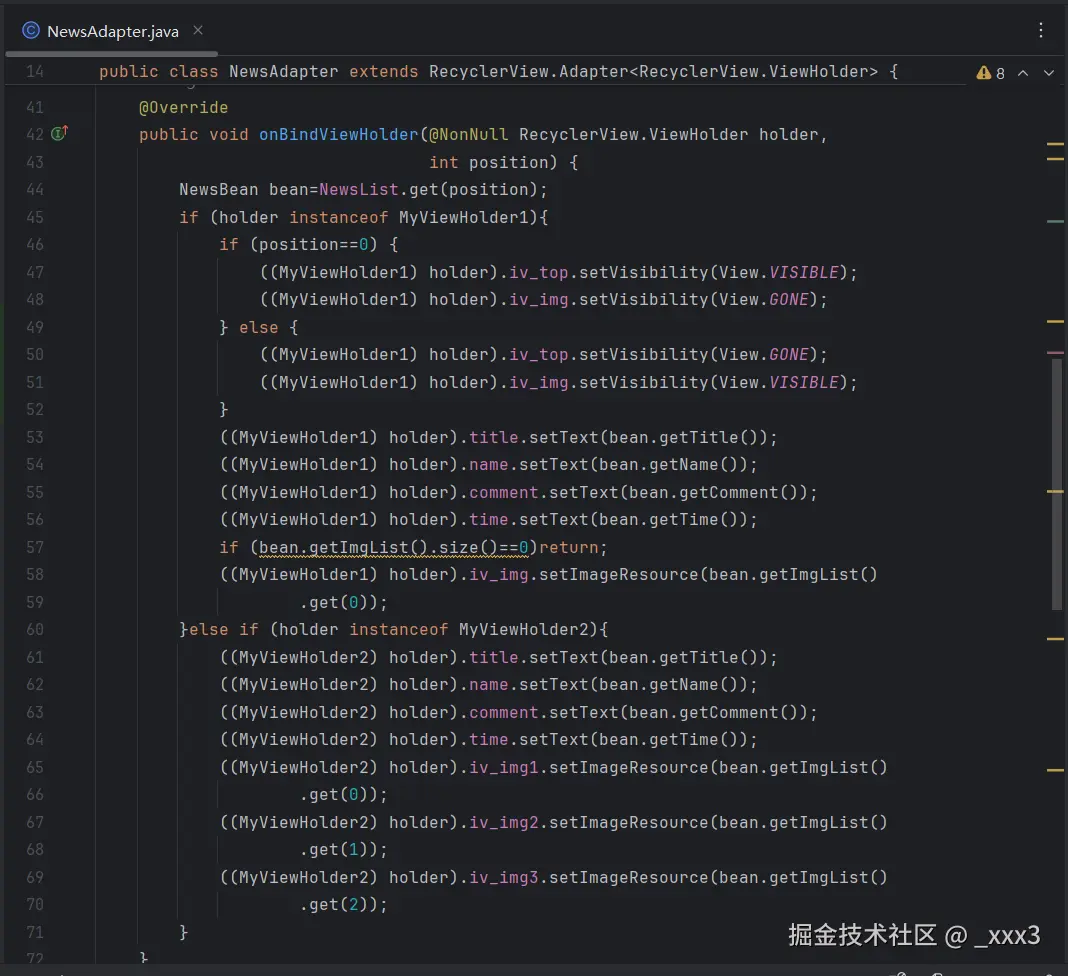
Task: Click iv_img field on line 51
Action: pos(538,383)
